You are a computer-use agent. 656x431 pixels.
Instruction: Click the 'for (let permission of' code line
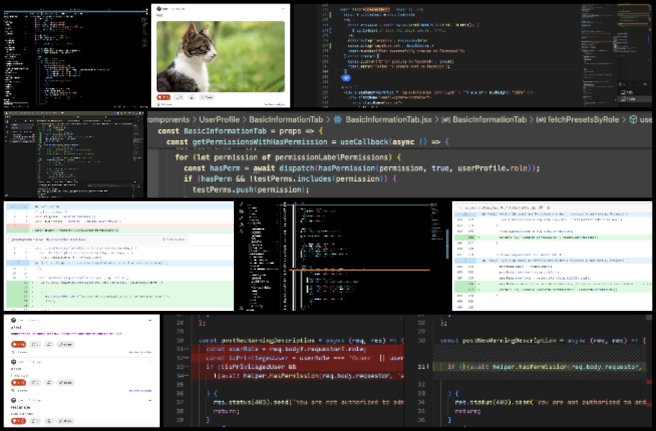pyautogui.click(x=288, y=157)
